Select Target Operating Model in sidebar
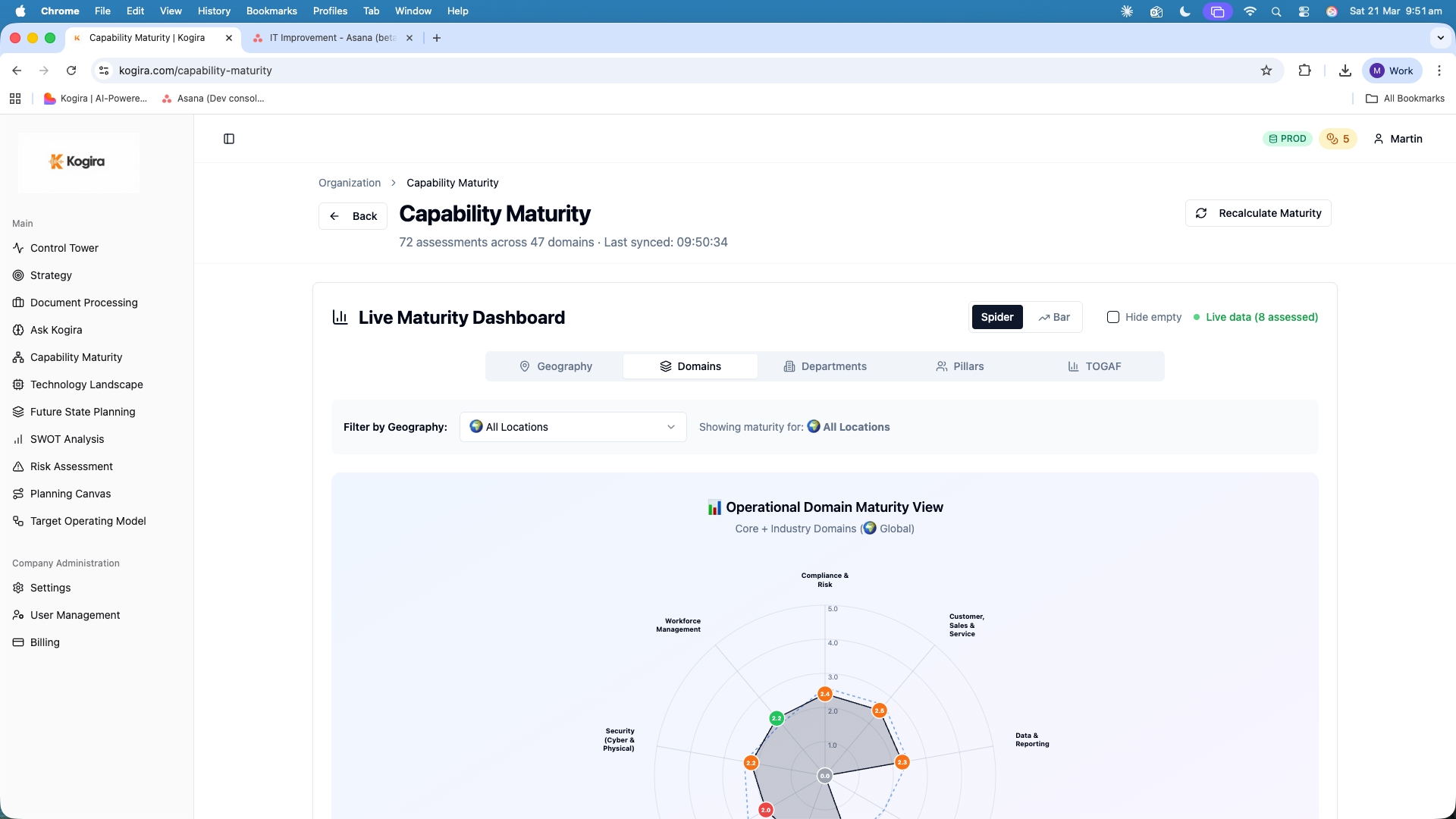Image resolution: width=1456 pixels, height=819 pixels. [88, 521]
